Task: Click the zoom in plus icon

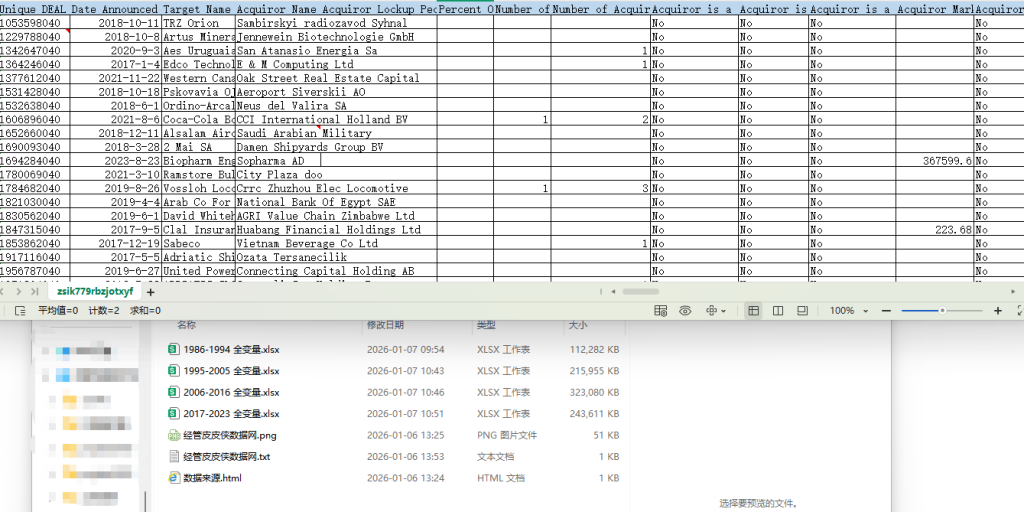Action: coord(998,311)
